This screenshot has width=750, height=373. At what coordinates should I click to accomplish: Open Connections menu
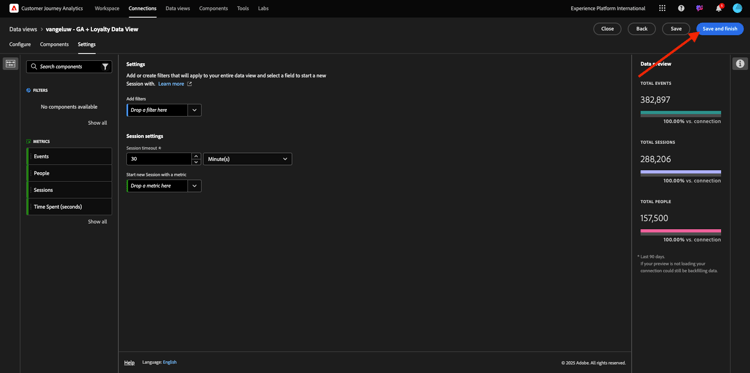(x=143, y=9)
